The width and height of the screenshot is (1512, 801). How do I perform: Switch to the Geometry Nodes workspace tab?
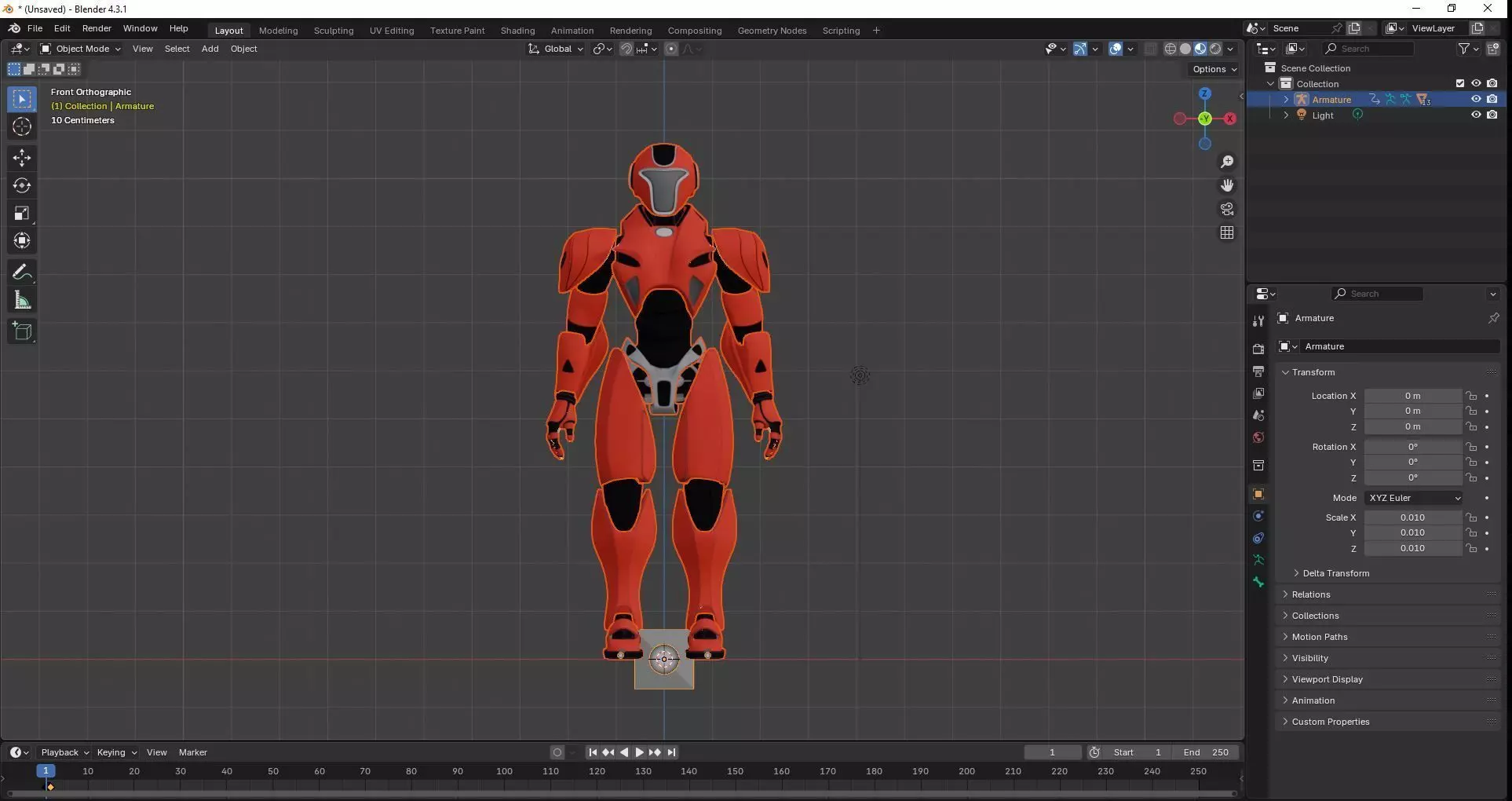(772, 31)
